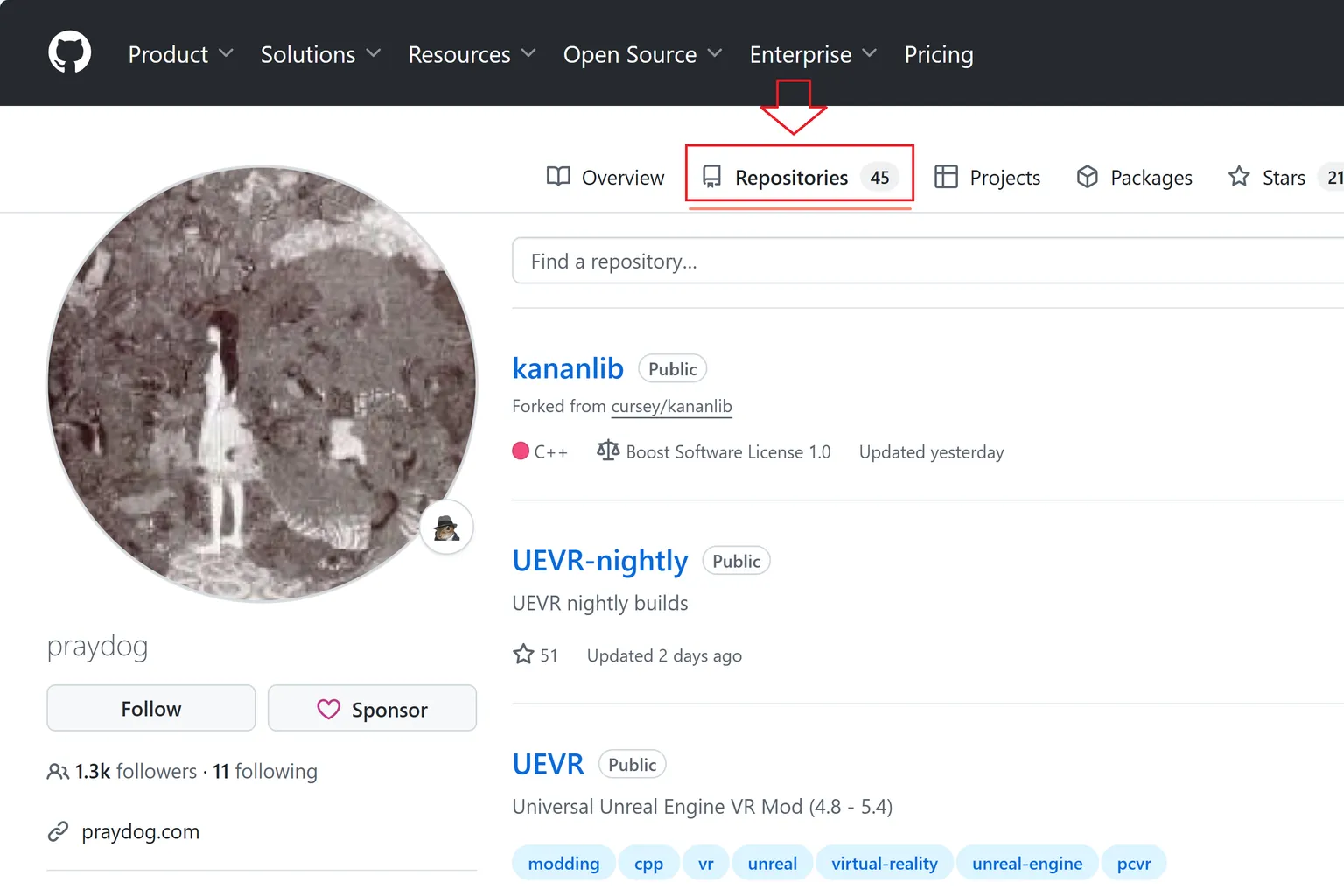The width and height of the screenshot is (1344, 896).
Task: Click the followers people icon
Action: tap(58, 772)
